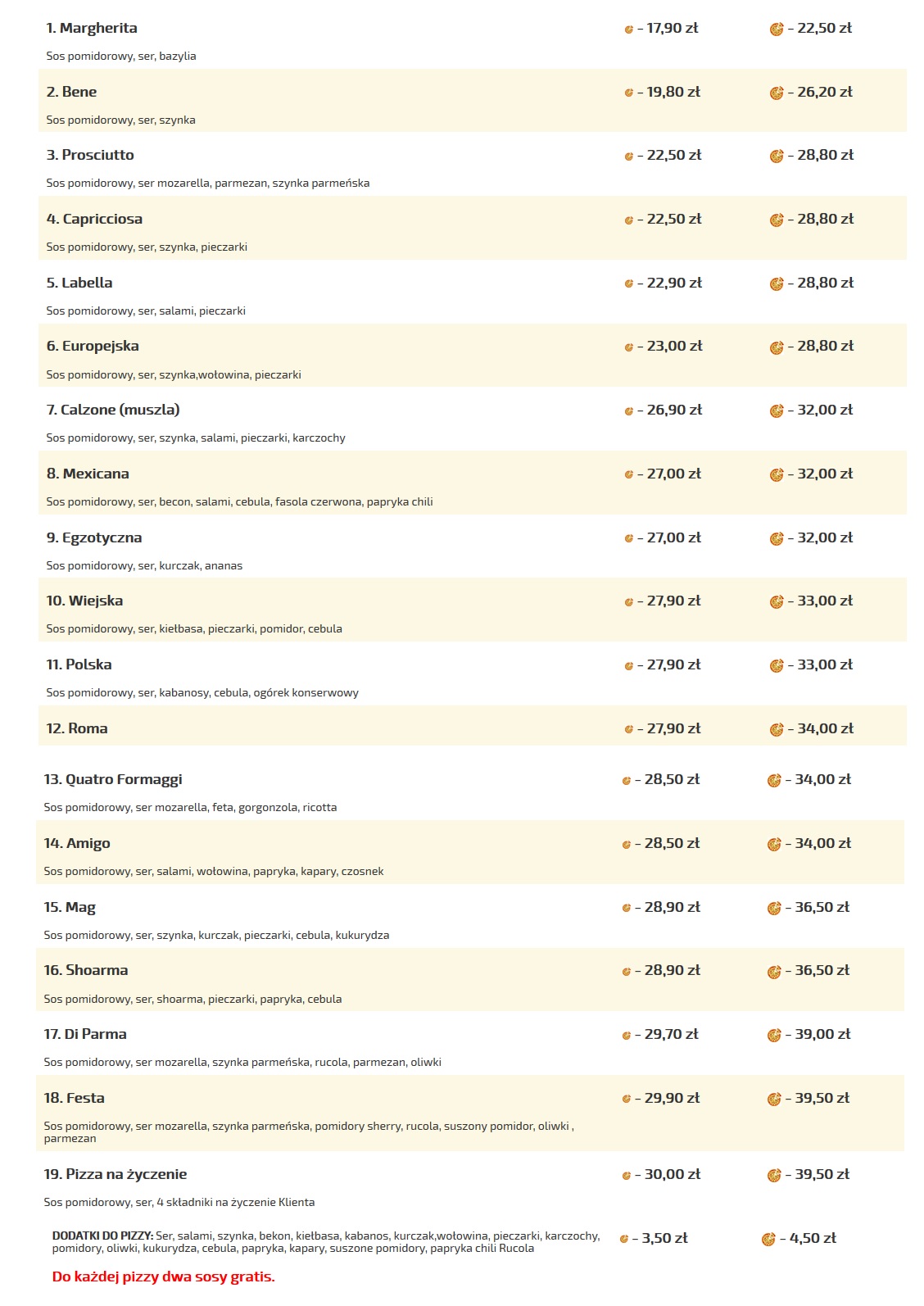Click small pizza icon for Di Parma
The width and height of the screenshot is (924, 1306).
(x=627, y=1036)
